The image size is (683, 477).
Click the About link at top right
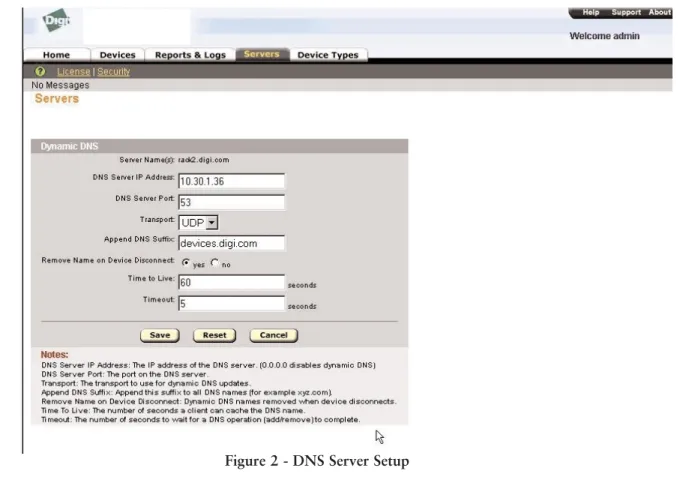(659, 12)
